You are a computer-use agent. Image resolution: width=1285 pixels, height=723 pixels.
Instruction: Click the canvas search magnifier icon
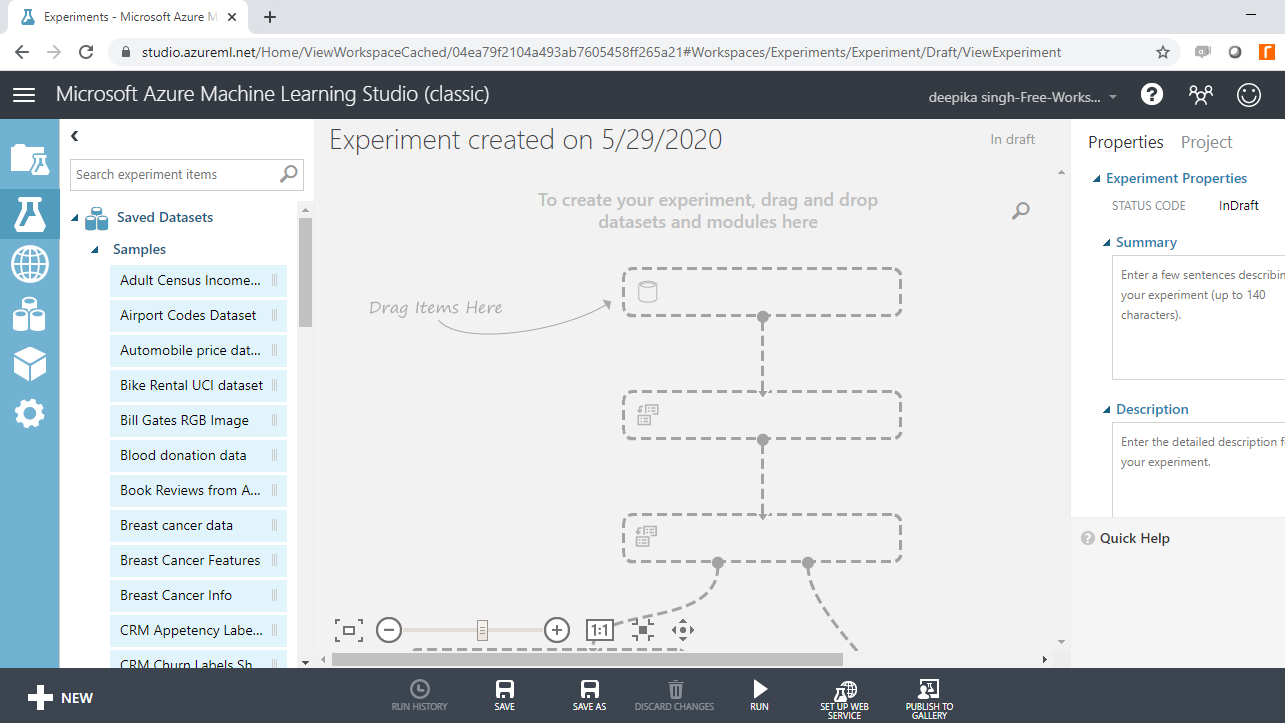pyautogui.click(x=1020, y=210)
